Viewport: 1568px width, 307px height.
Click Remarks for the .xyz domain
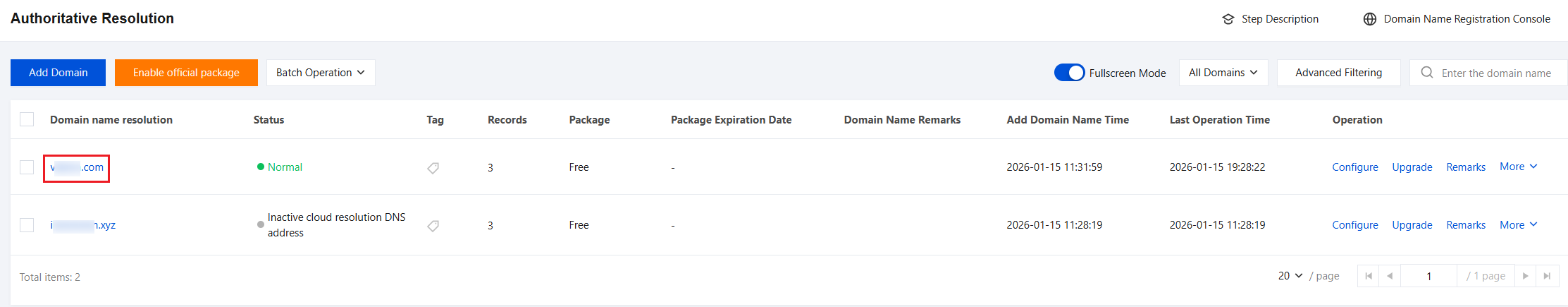click(1466, 225)
